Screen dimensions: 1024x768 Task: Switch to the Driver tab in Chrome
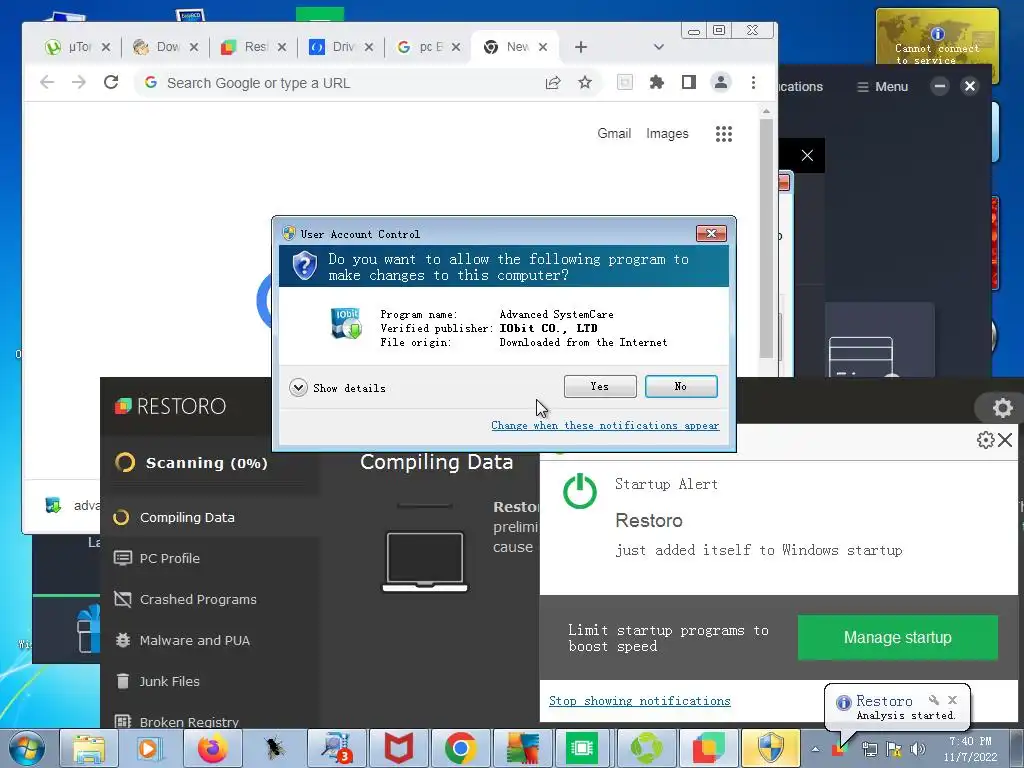(x=341, y=47)
